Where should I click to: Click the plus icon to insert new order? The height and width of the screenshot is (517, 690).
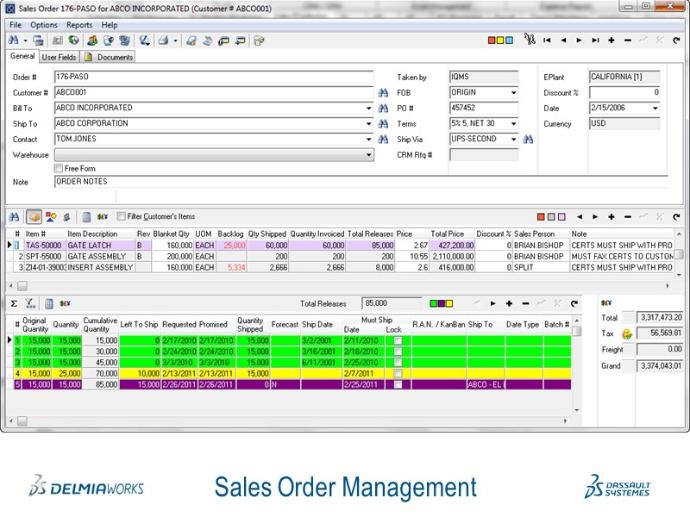pos(611,41)
